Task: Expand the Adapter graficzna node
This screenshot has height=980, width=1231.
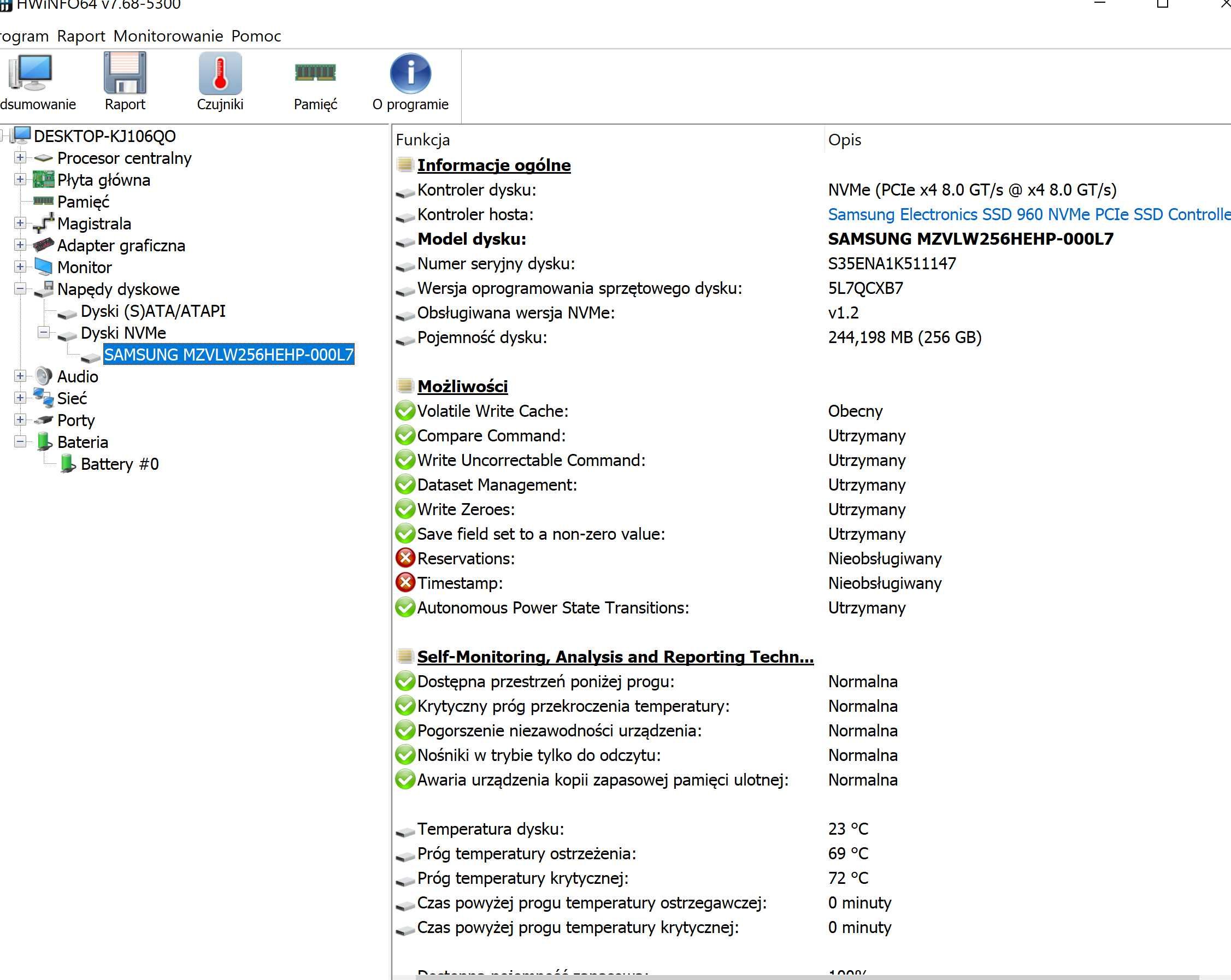Action: pos(20,245)
